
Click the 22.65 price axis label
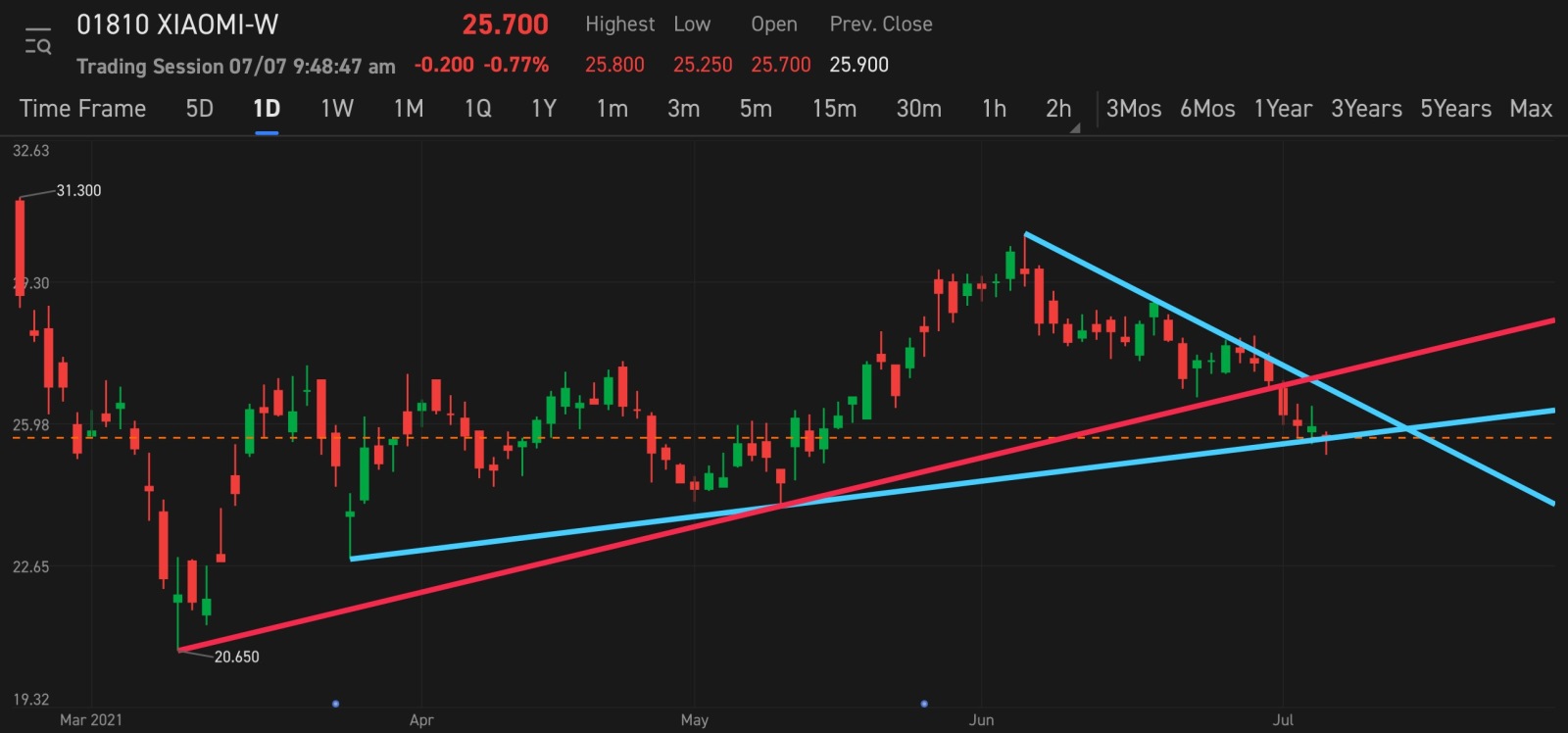pyautogui.click(x=30, y=567)
